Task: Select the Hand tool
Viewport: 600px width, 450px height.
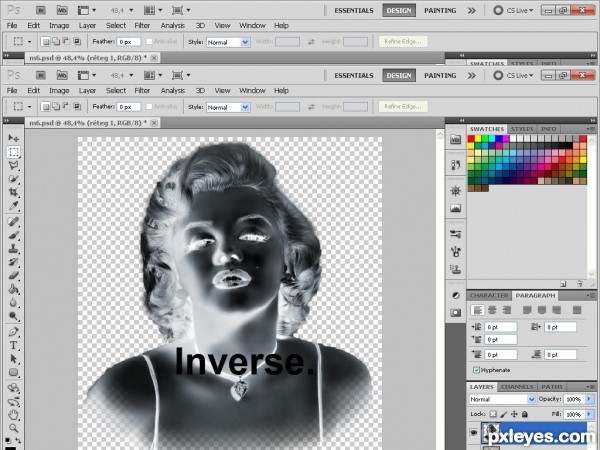Action: coord(14,415)
